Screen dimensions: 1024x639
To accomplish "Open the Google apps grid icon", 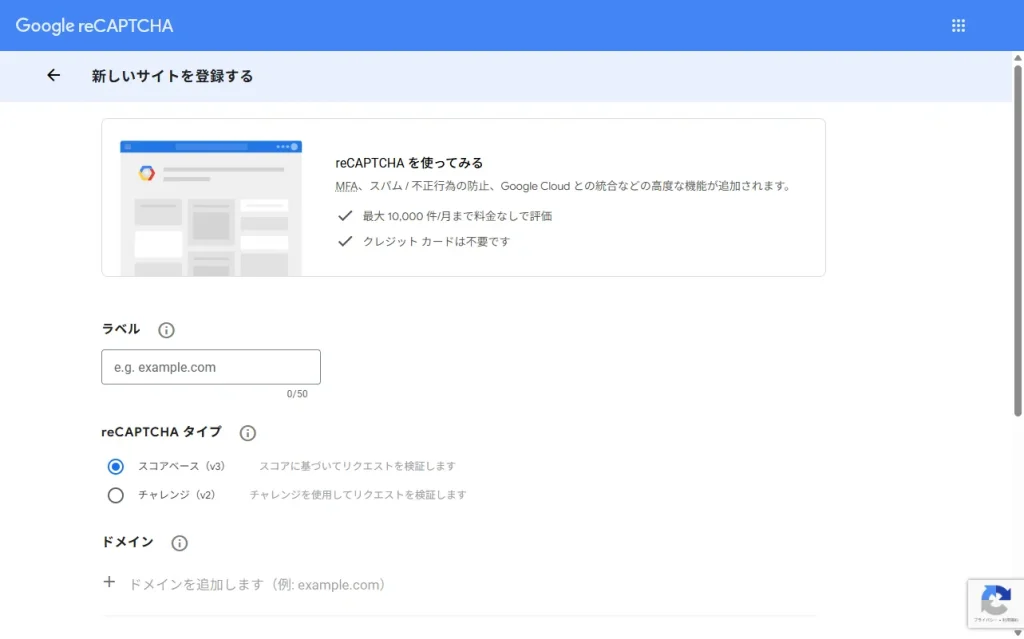I will point(958,25).
